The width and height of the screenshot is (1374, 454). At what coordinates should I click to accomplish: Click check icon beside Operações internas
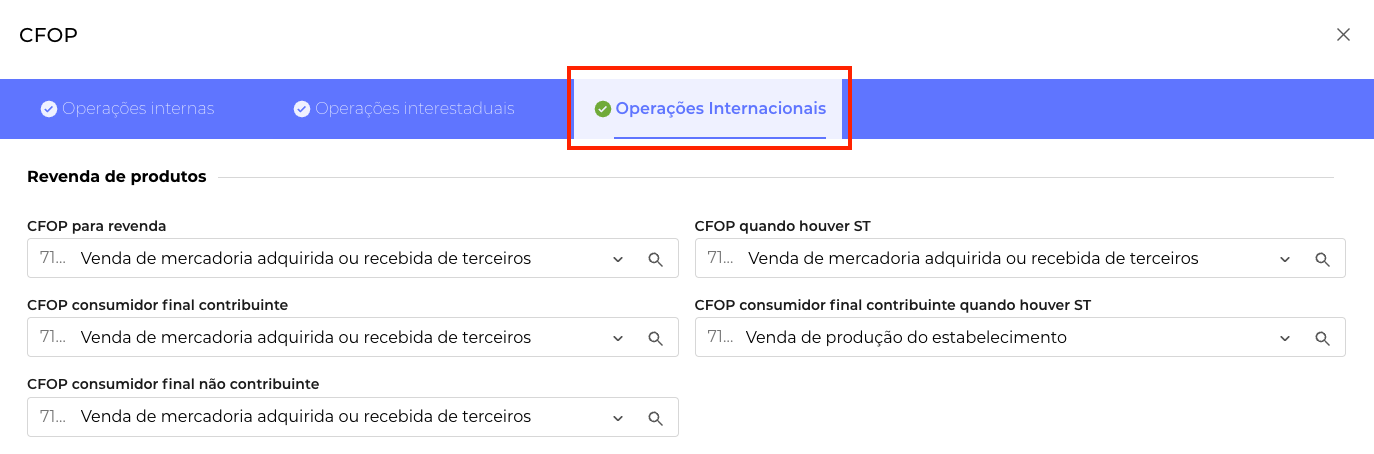point(49,109)
